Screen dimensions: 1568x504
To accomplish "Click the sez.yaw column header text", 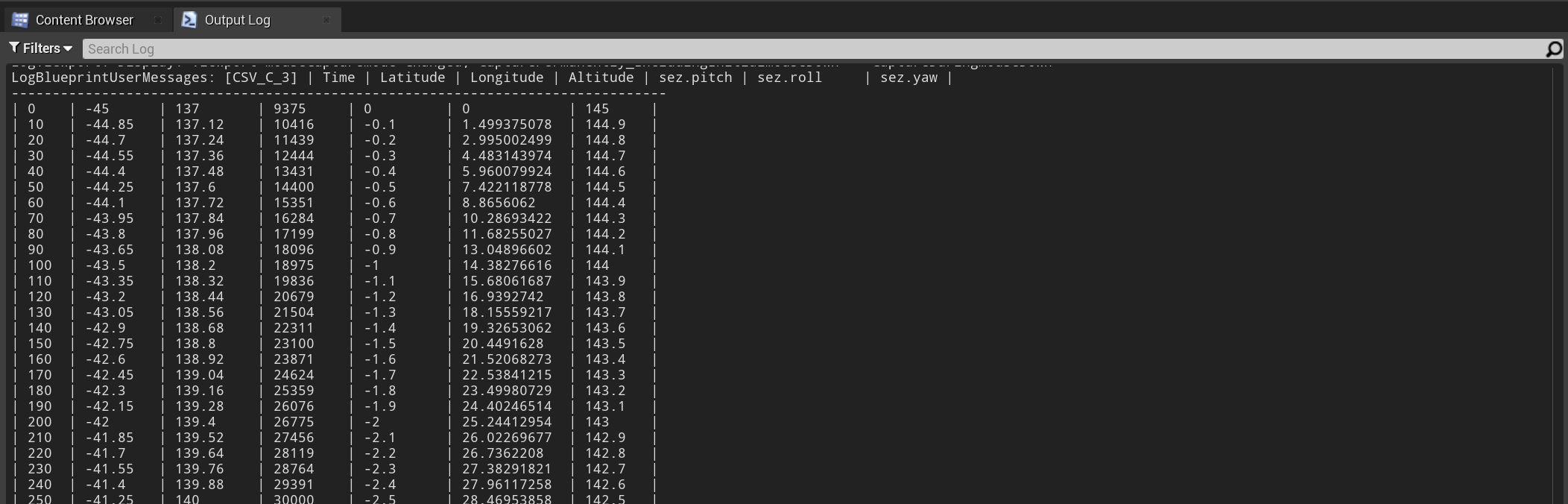I will coord(908,78).
